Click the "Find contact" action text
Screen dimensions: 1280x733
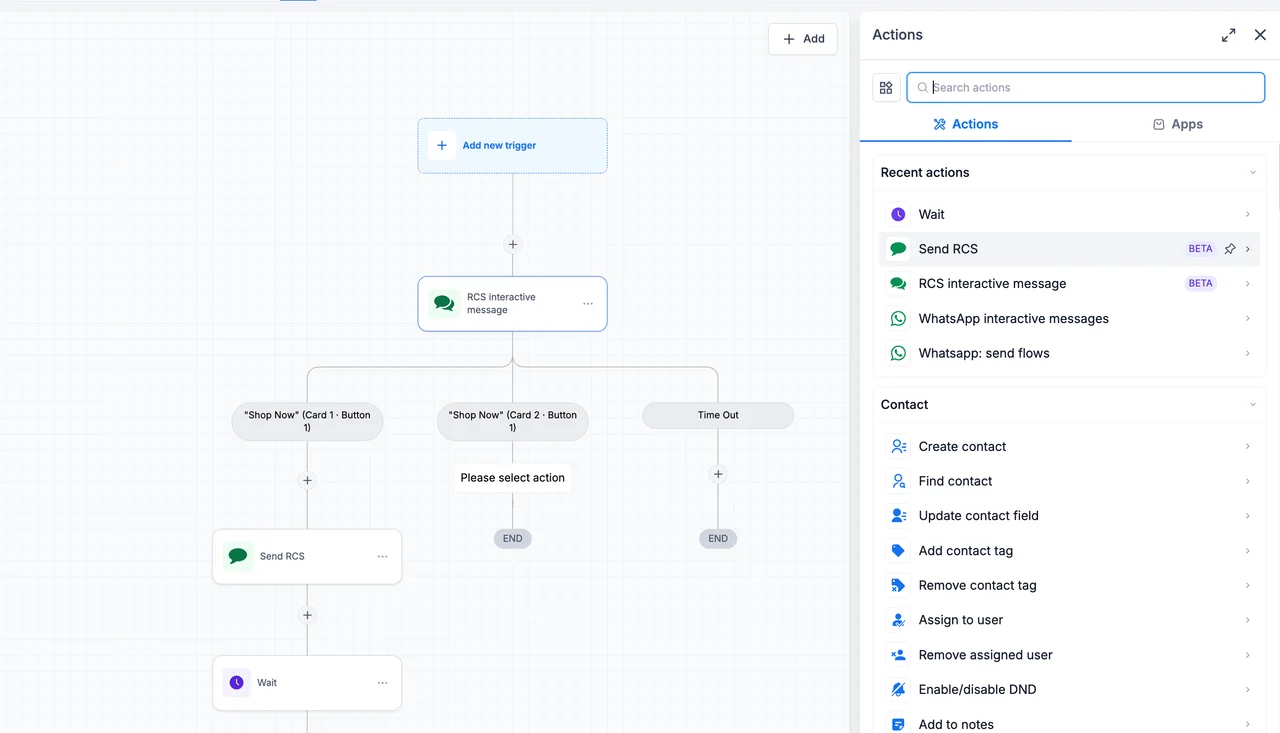tap(955, 481)
